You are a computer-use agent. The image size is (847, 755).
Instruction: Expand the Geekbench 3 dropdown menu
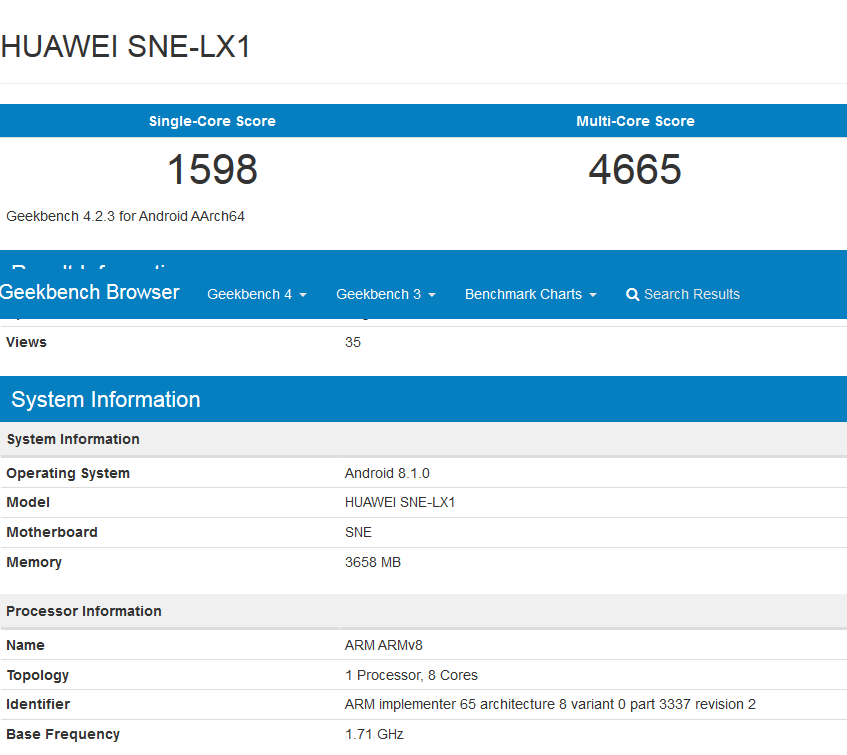click(x=385, y=294)
